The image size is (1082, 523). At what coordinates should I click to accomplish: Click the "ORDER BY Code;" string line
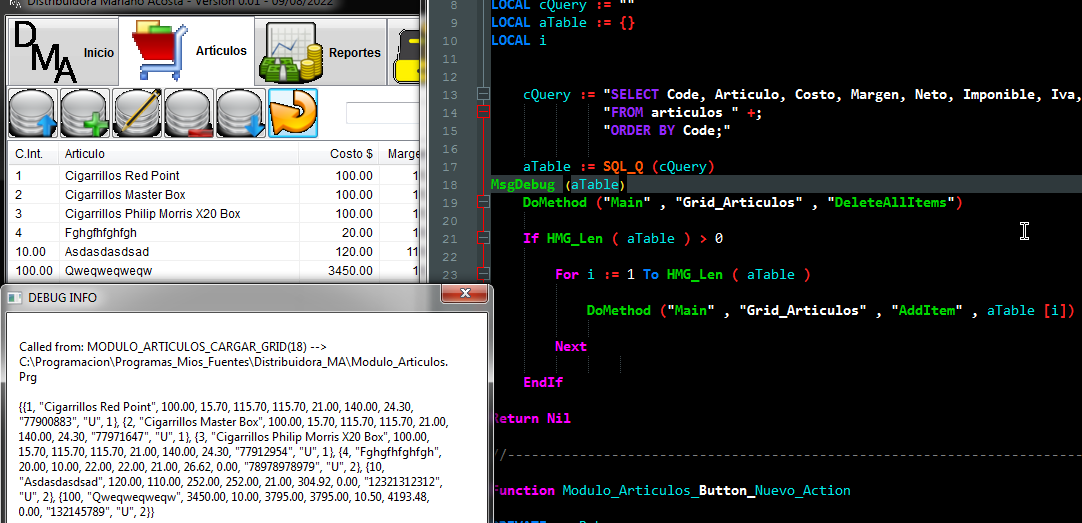(667, 130)
